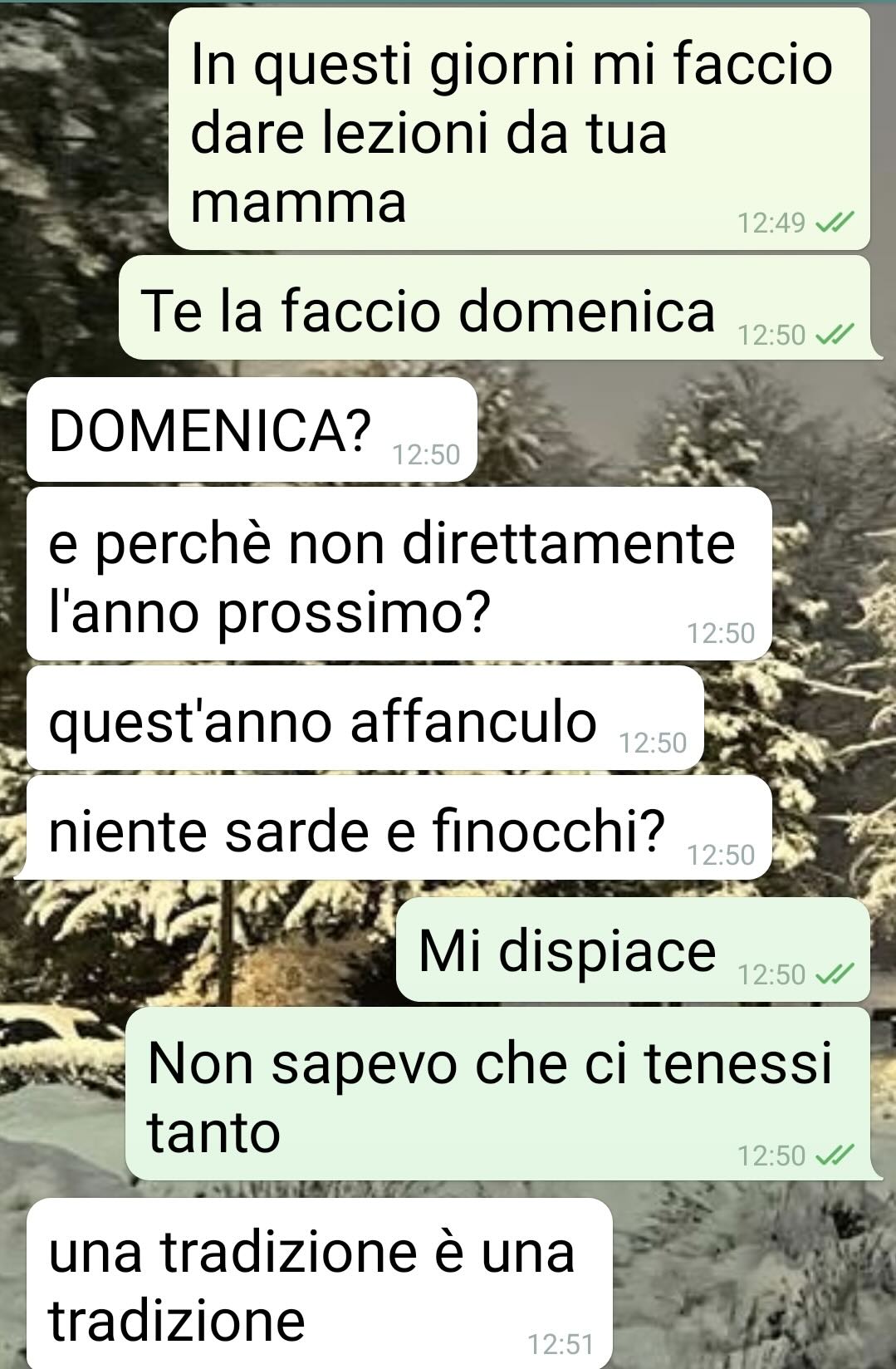896x1369 pixels.
Task: Tap the word "mamma" in the first message
Action: tap(298, 202)
